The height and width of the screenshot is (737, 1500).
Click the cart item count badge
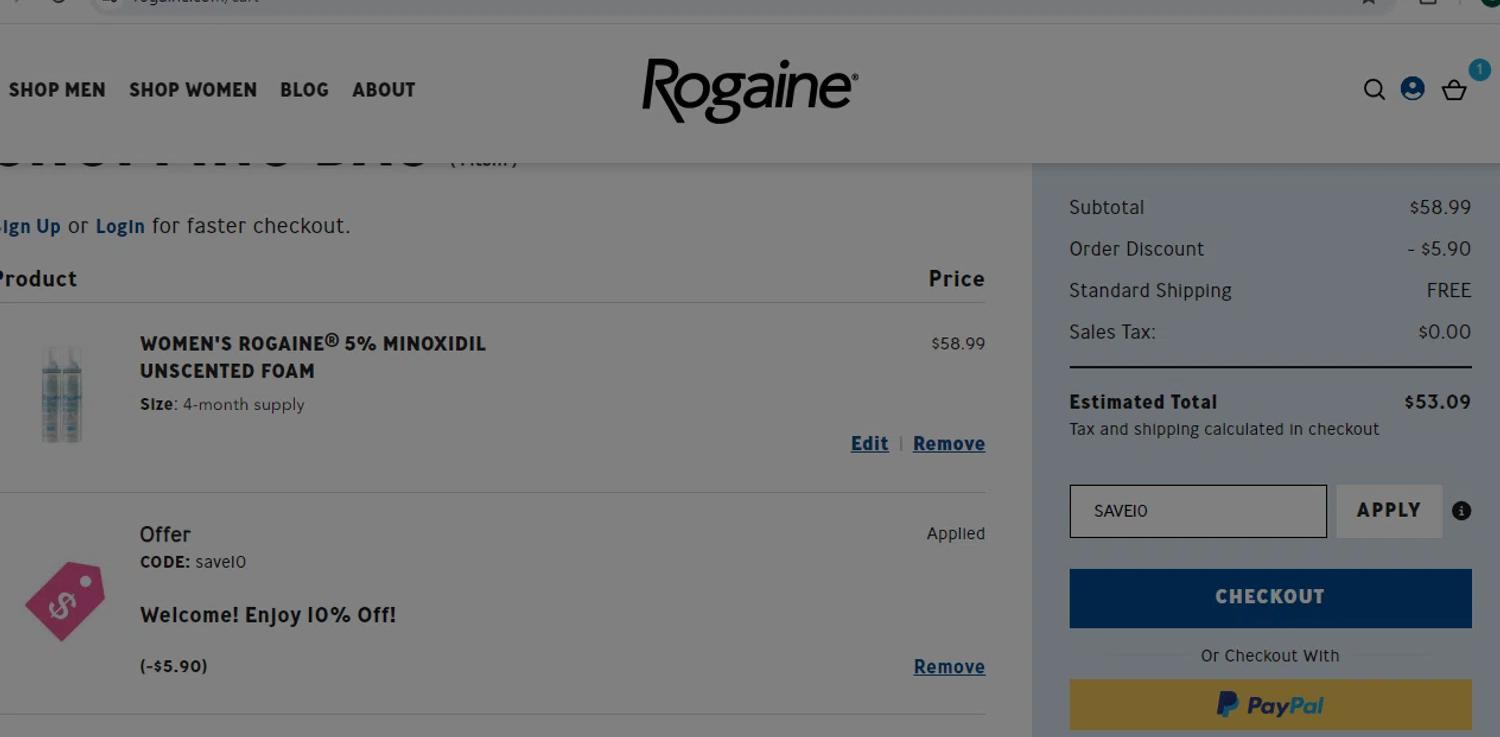click(x=1479, y=69)
